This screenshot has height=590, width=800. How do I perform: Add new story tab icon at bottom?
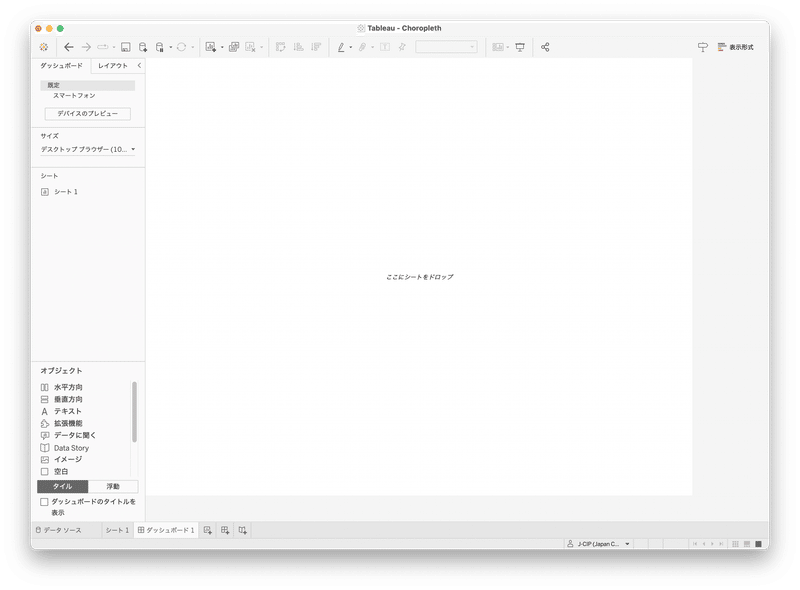pos(243,530)
